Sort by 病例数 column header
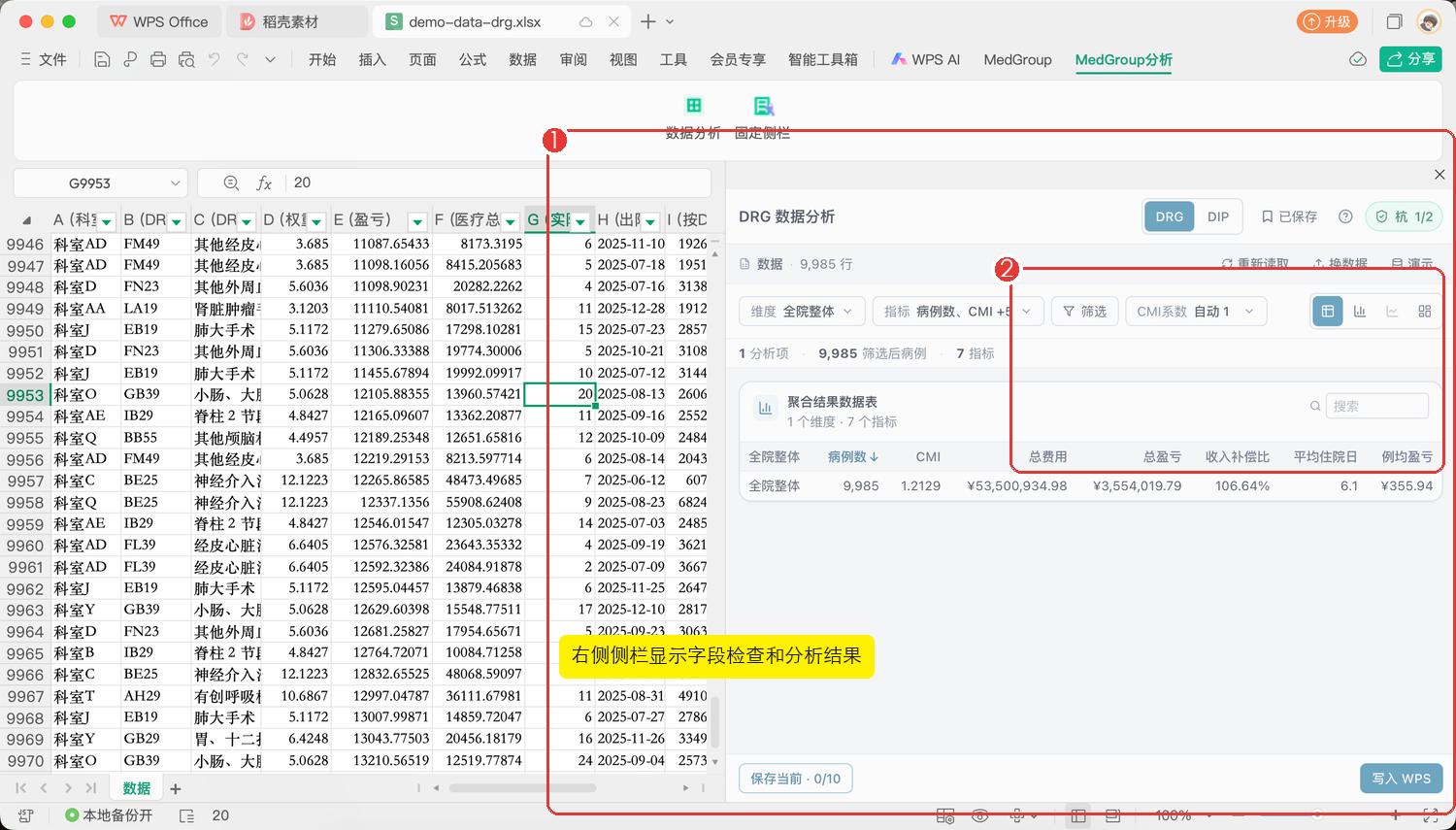 853,456
